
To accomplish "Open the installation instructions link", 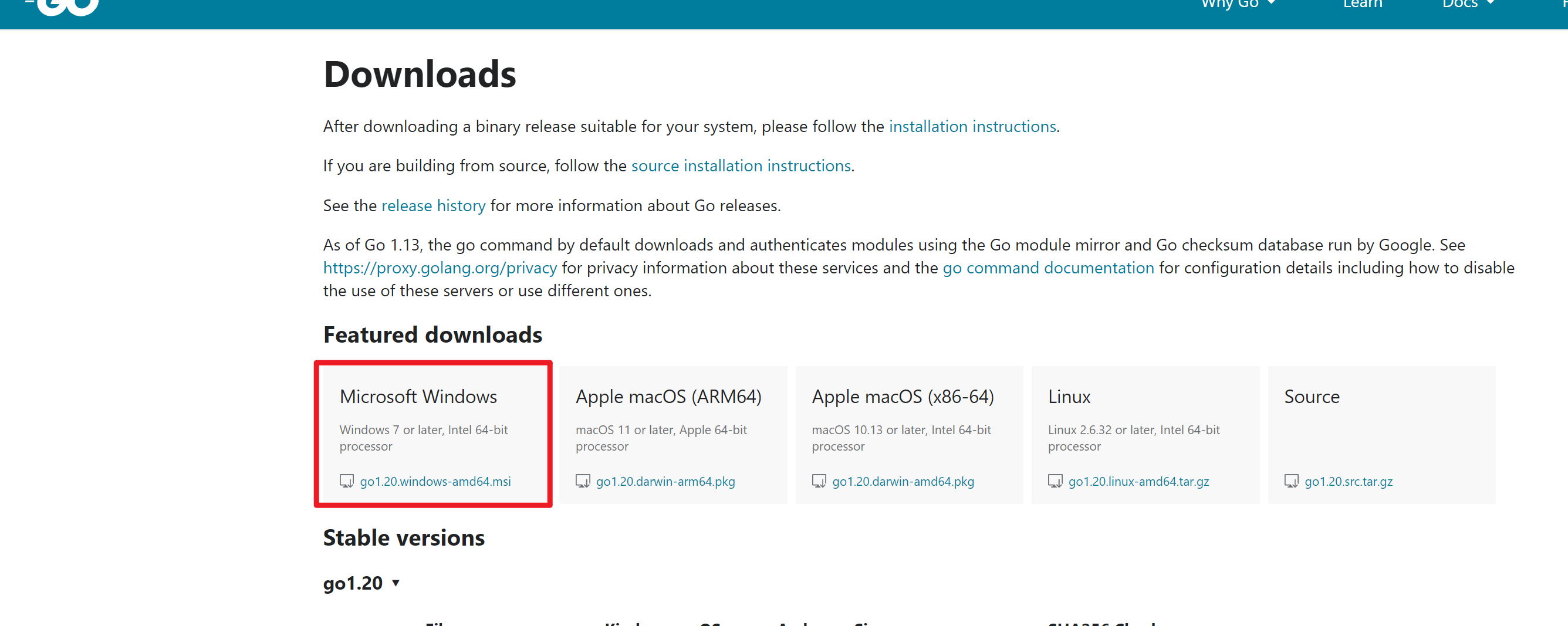I will pos(972,127).
